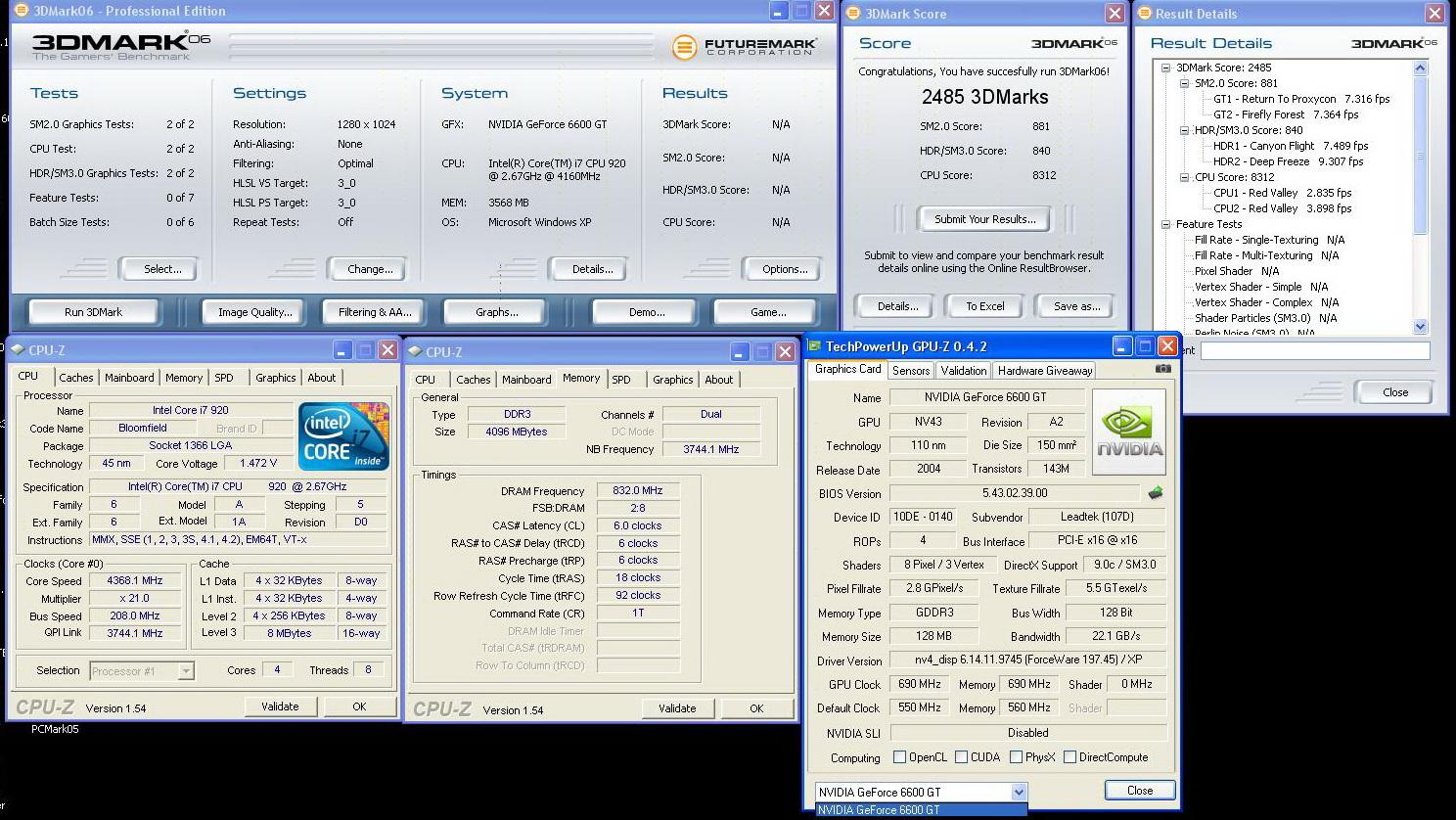Open Filtering & AA... settings

click(375, 312)
